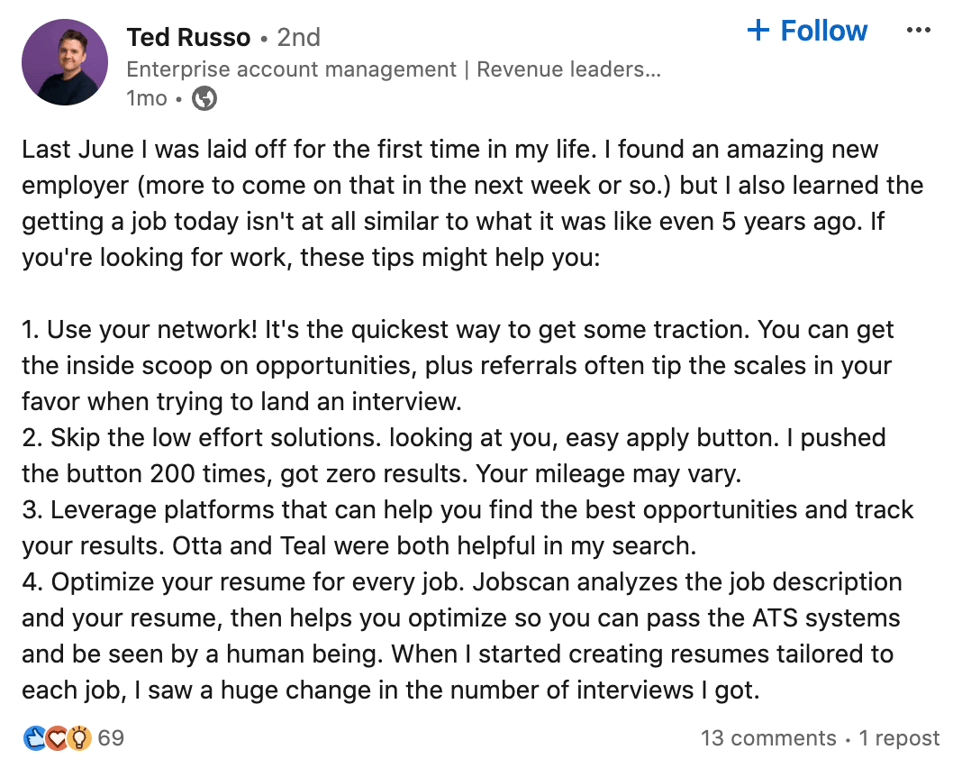Click tip 3 mentioning Otta and Teal
This screenshot has height=768, width=962.
[x=468, y=528]
